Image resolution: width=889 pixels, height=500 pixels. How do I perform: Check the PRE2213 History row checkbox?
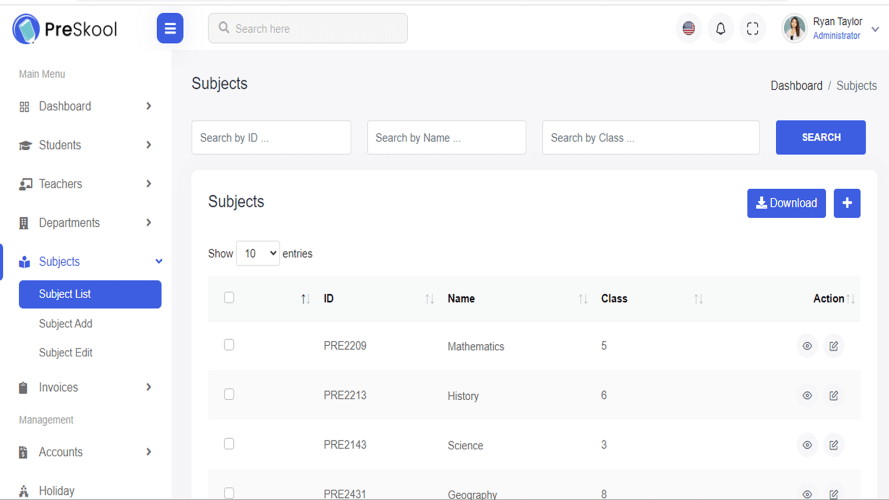point(229,394)
